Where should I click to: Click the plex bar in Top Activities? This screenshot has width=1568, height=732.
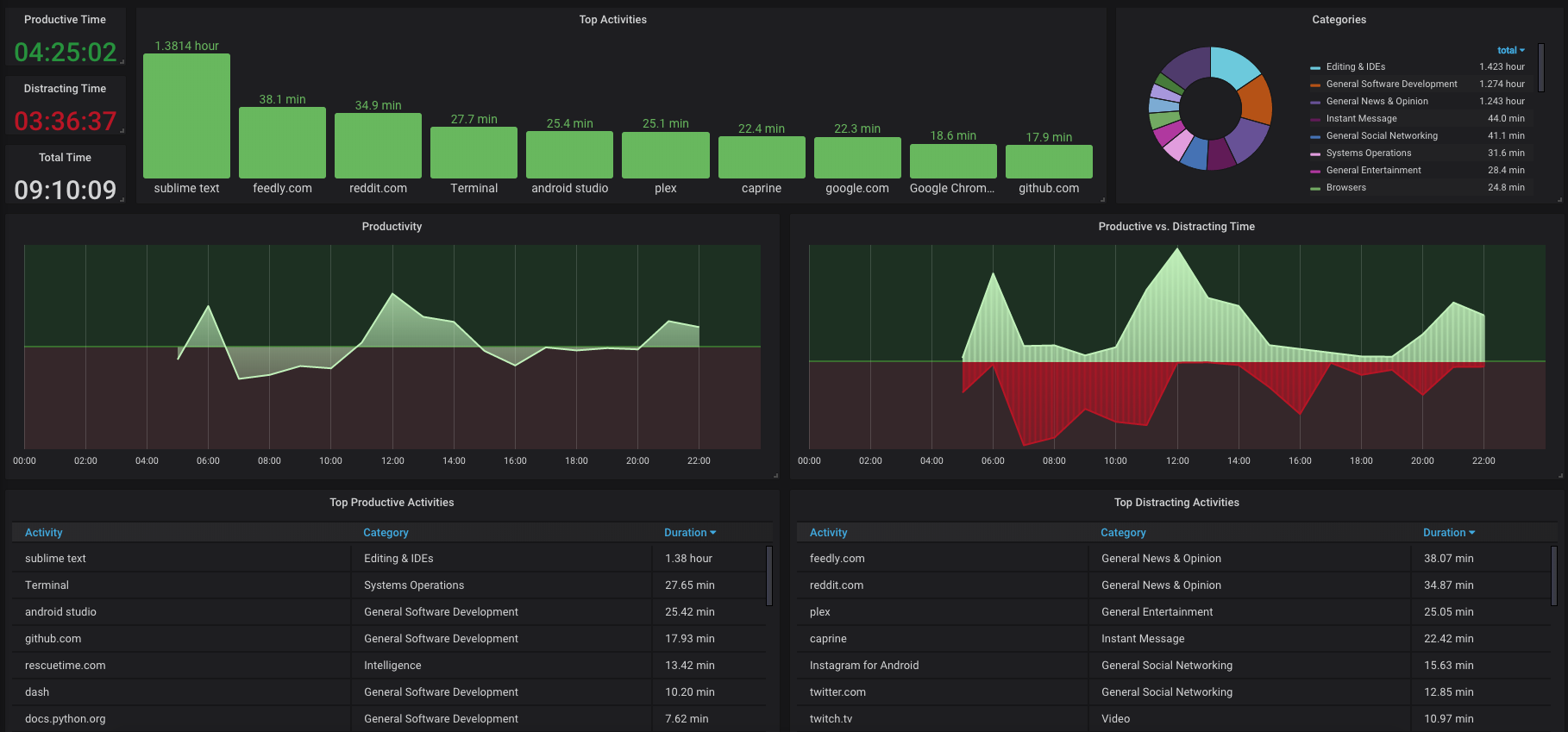(x=666, y=155)
